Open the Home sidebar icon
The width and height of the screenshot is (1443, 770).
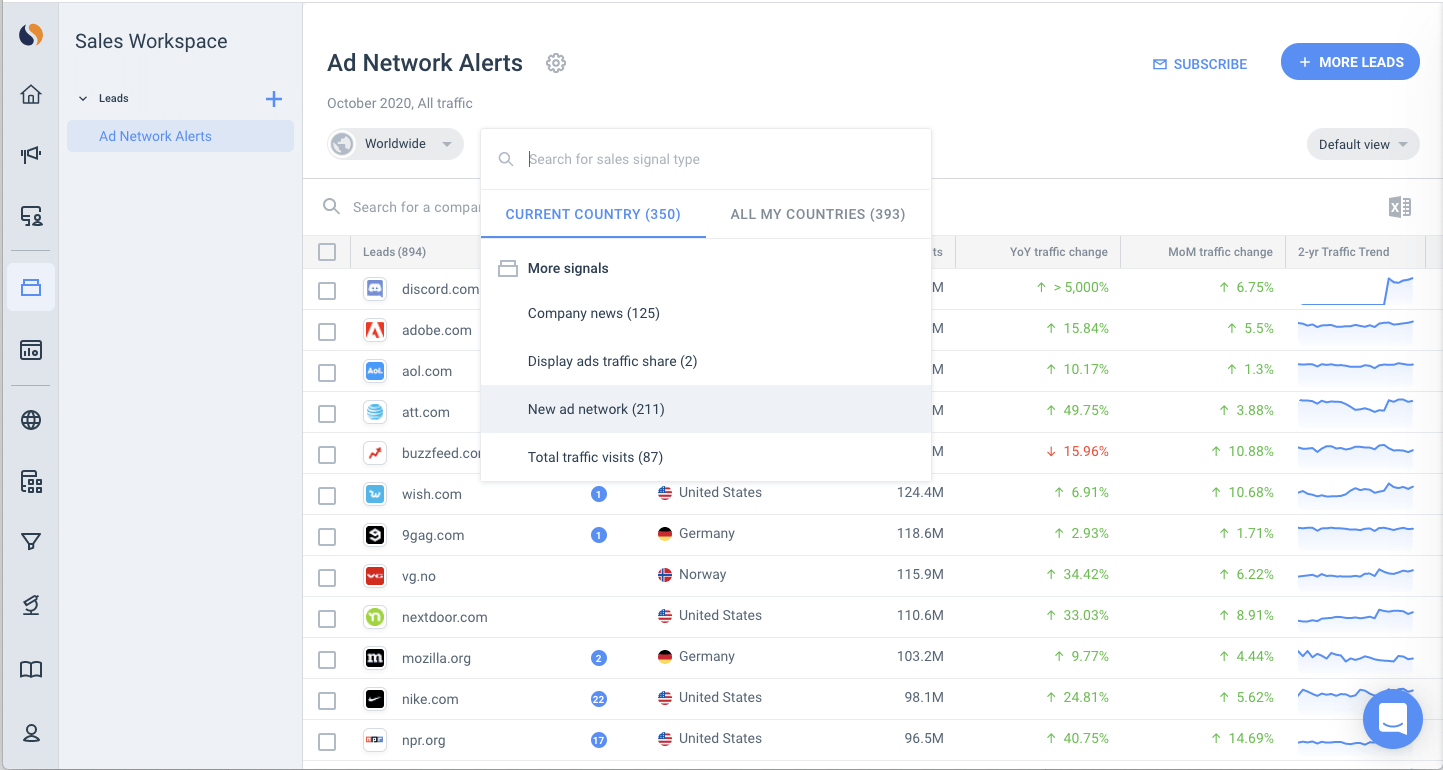(30, 93)
